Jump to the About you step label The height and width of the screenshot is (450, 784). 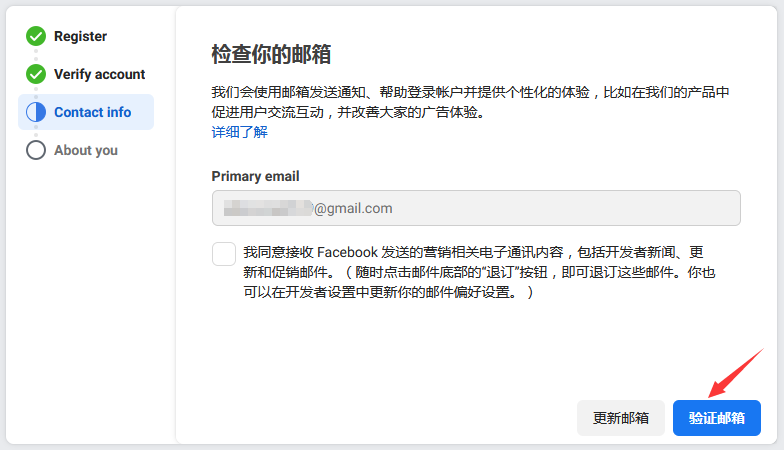86,150
